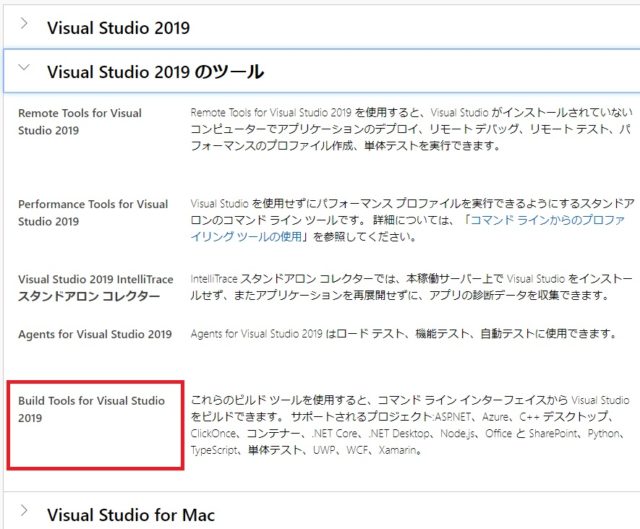Expand the Visual Studio 2019 section chevron
This screenshot has height=529, width=640.
[24, 24]
